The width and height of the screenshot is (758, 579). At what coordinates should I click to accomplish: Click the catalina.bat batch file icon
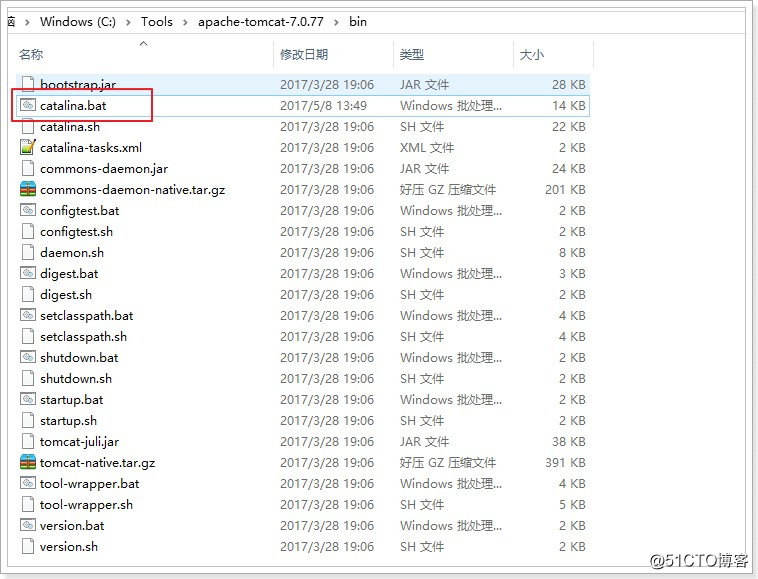click(x=28, y=105)
